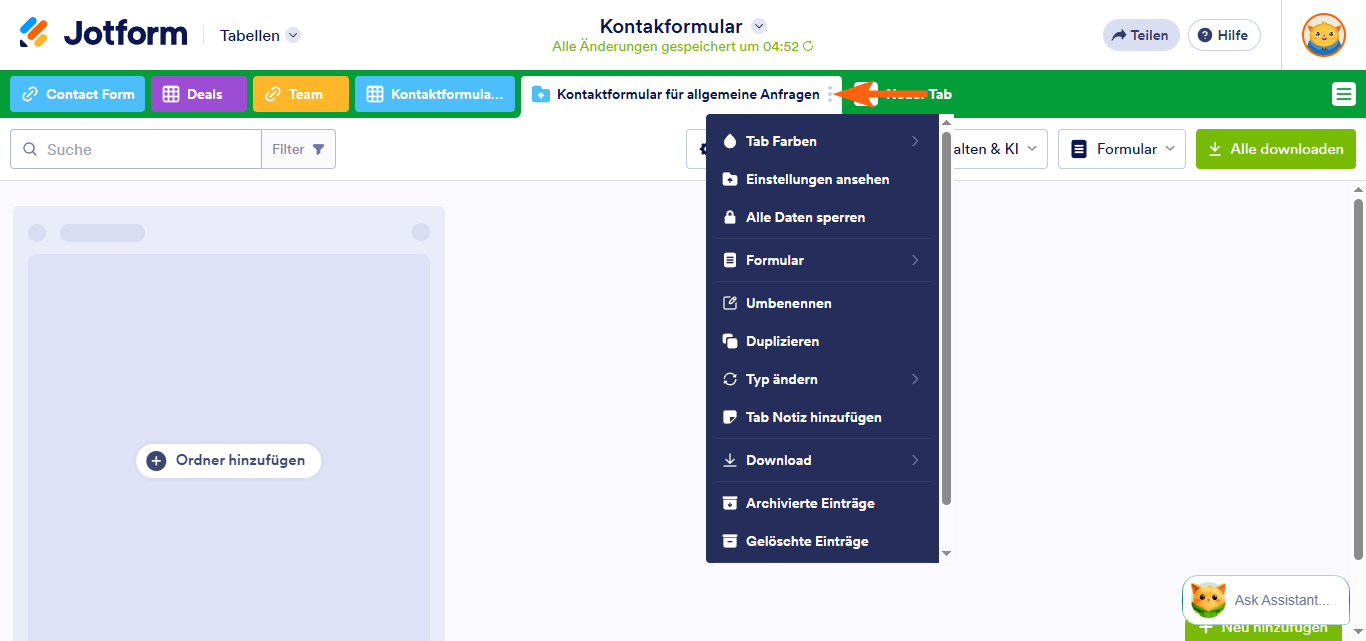Click the copy icon beside Duplizieren

click(x=730, y=340)
